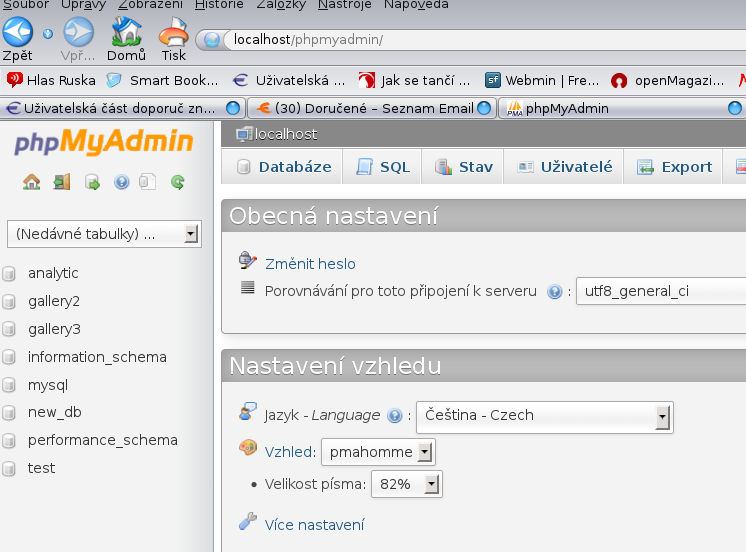Open phpMyAdmin documentation help icon
This screenshot has height=552, width=746.
(122, 182)
